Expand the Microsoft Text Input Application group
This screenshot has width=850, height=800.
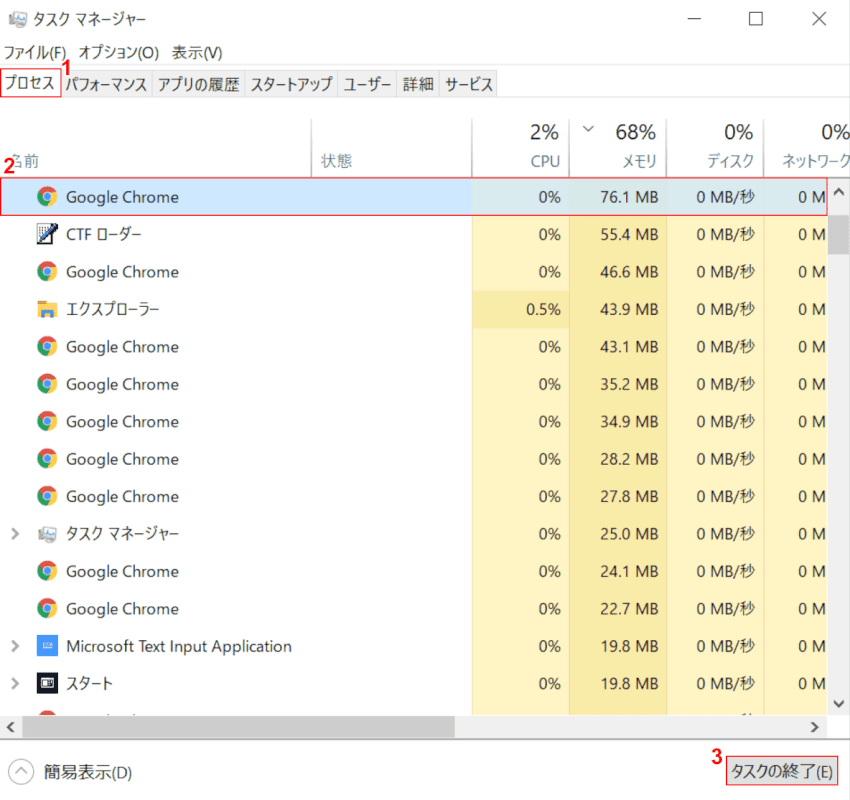(x=15, y=646)
